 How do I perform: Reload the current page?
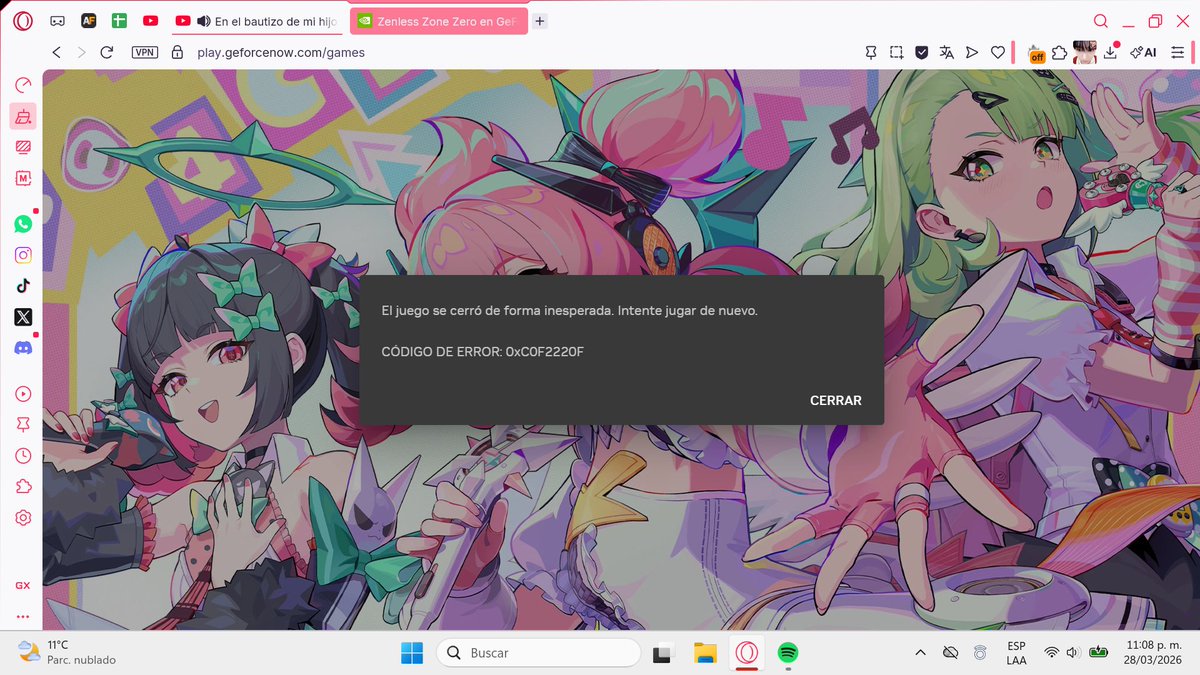pos(107,52)
